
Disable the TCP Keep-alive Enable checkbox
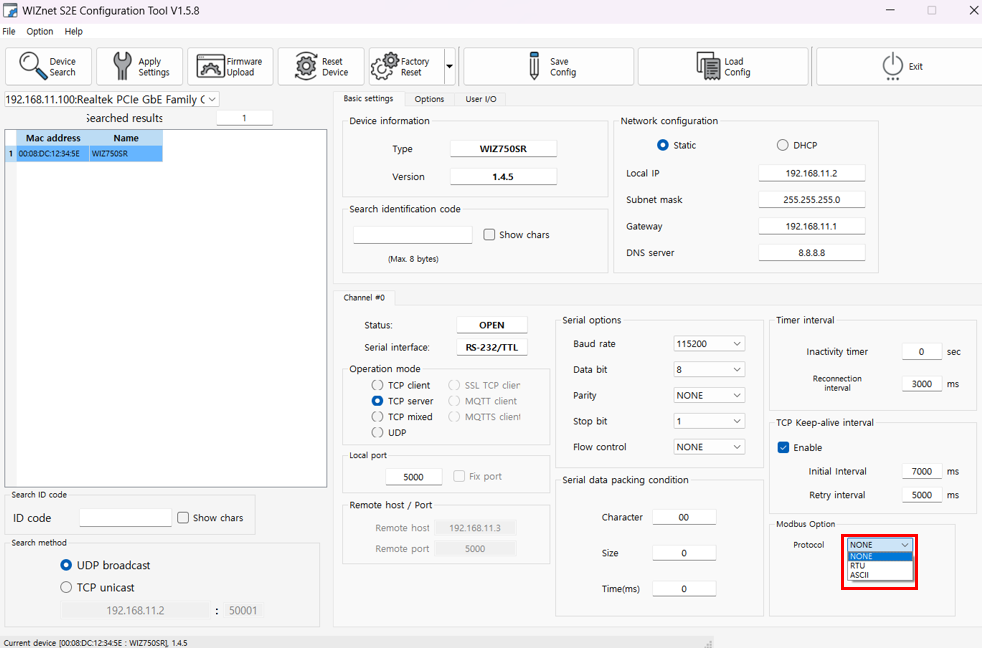tap(784, 447)
